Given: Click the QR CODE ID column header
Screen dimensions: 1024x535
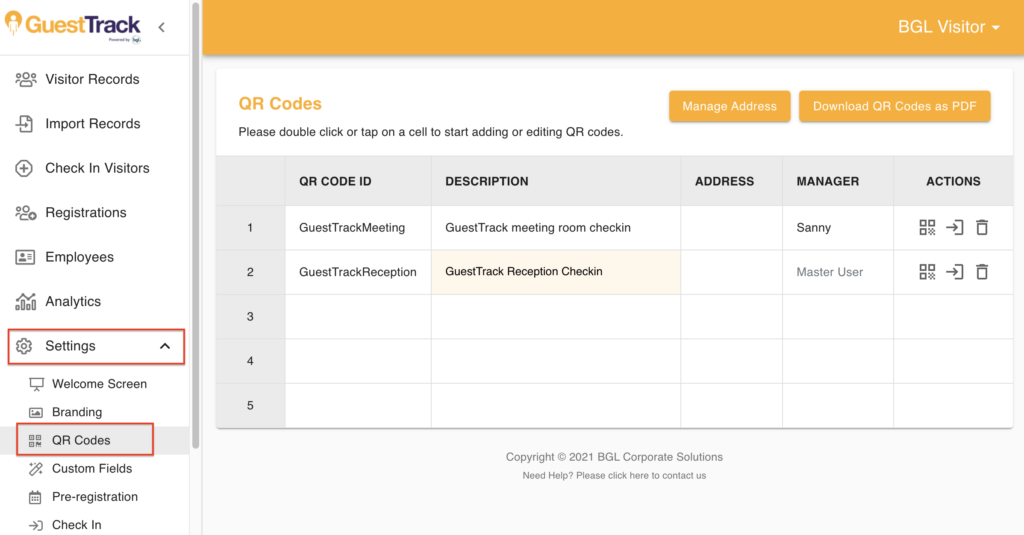Looking at the screenshot, I should click(x=358, y=181).
